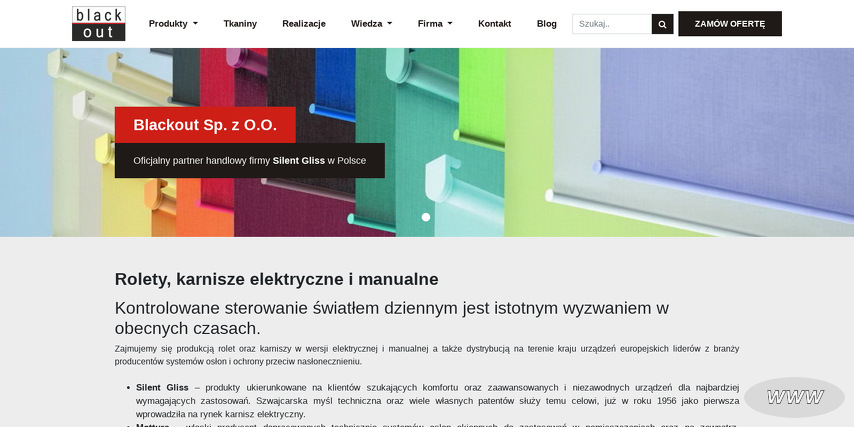
Task: Open the Blog section
Action: click(x=547, y=24)
